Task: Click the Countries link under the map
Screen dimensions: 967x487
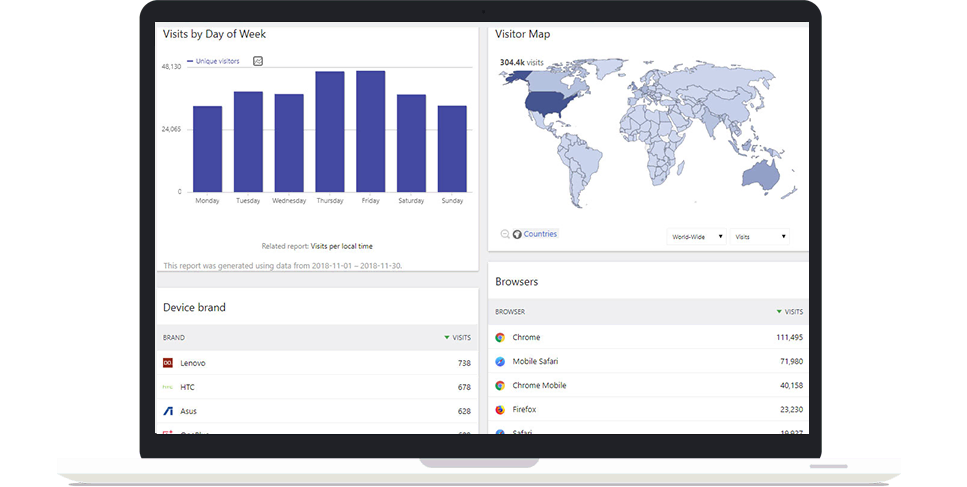Action: [x=540, y=234]
